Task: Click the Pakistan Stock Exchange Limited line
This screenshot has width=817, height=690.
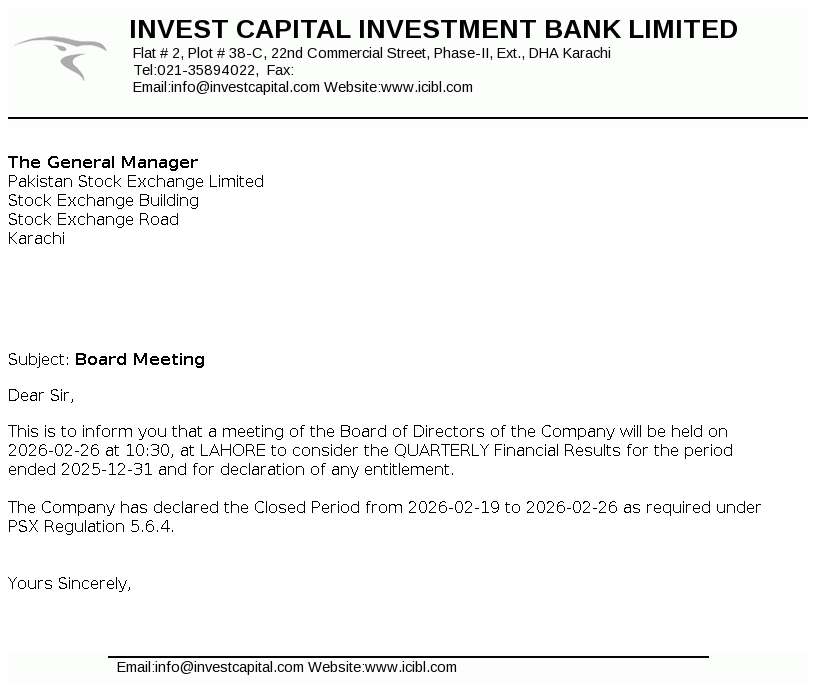Action: pyautogui.click(x=136, y=181)
